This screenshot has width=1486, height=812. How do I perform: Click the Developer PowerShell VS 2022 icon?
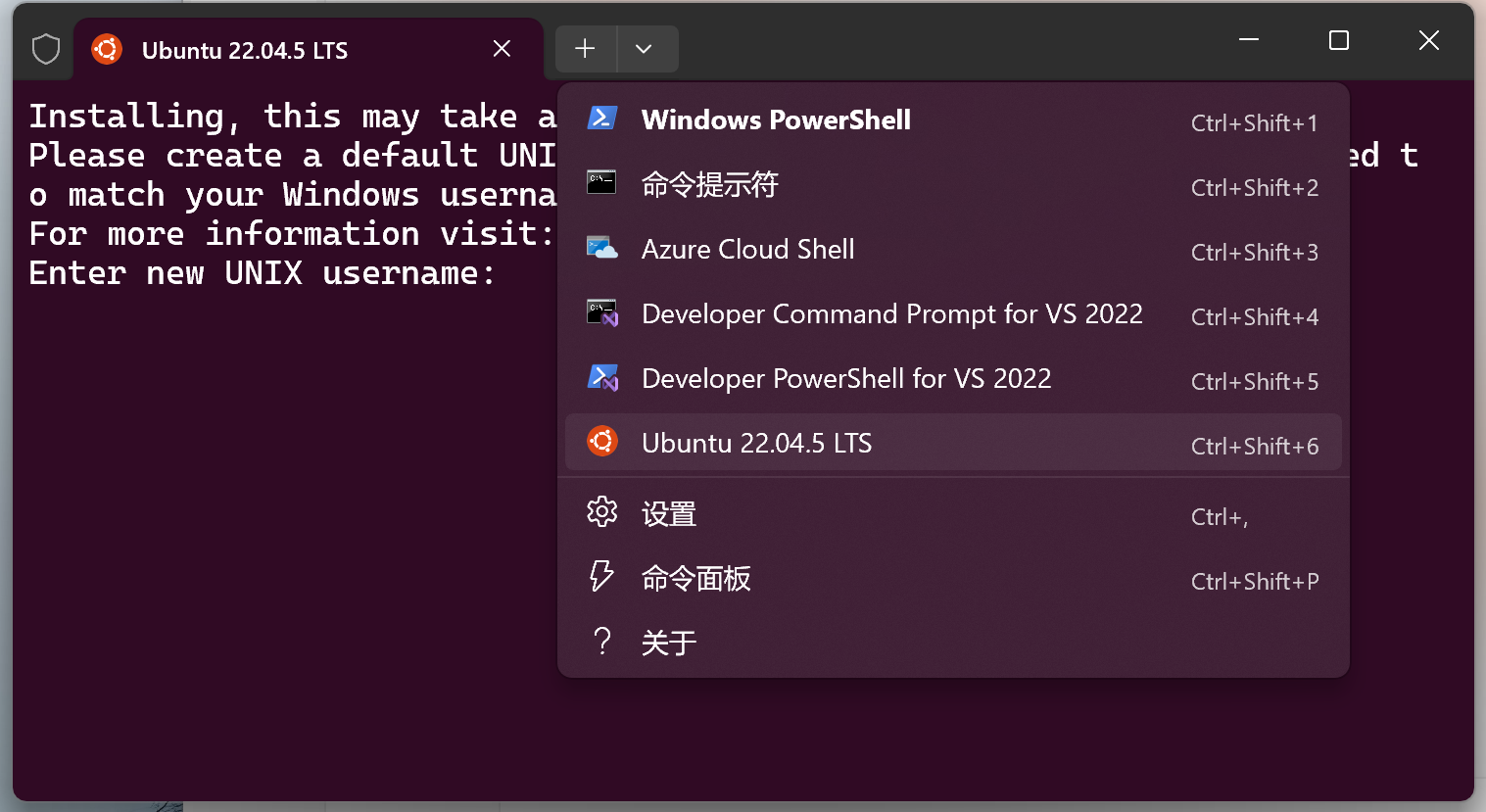click(601, 378)
